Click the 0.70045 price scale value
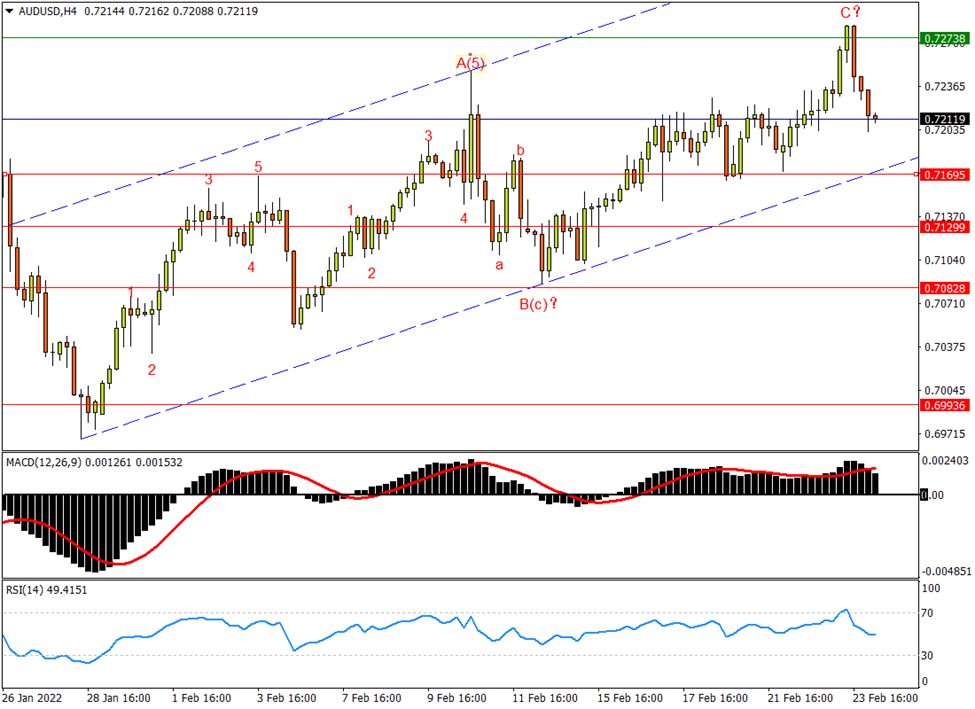Screen dimensions: 975x709 945,391
